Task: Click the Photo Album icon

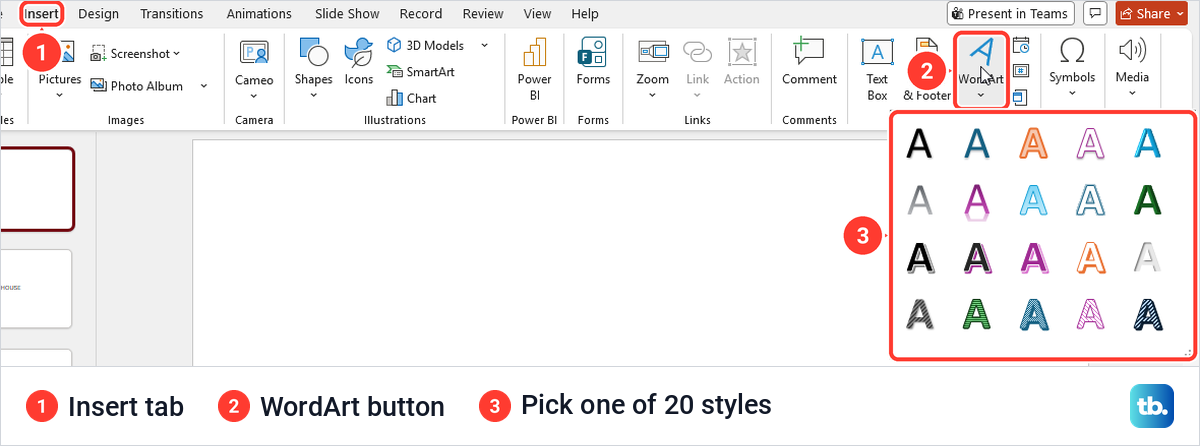Action: (99, 86)
